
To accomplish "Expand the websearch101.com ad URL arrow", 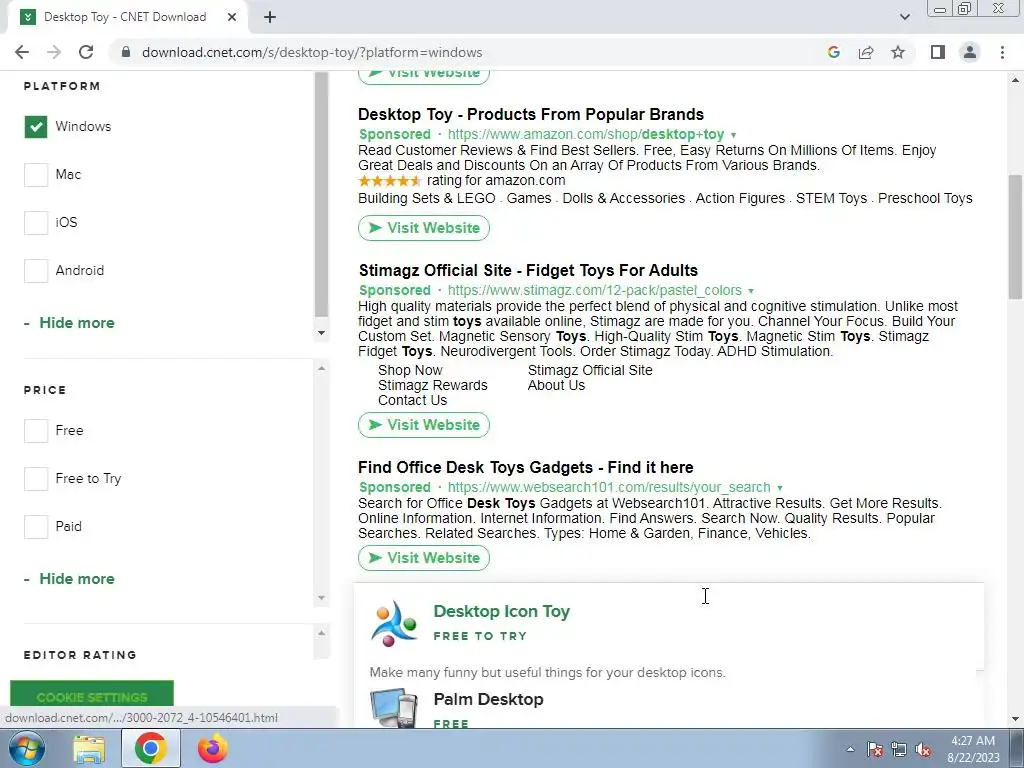I will 780,488.
